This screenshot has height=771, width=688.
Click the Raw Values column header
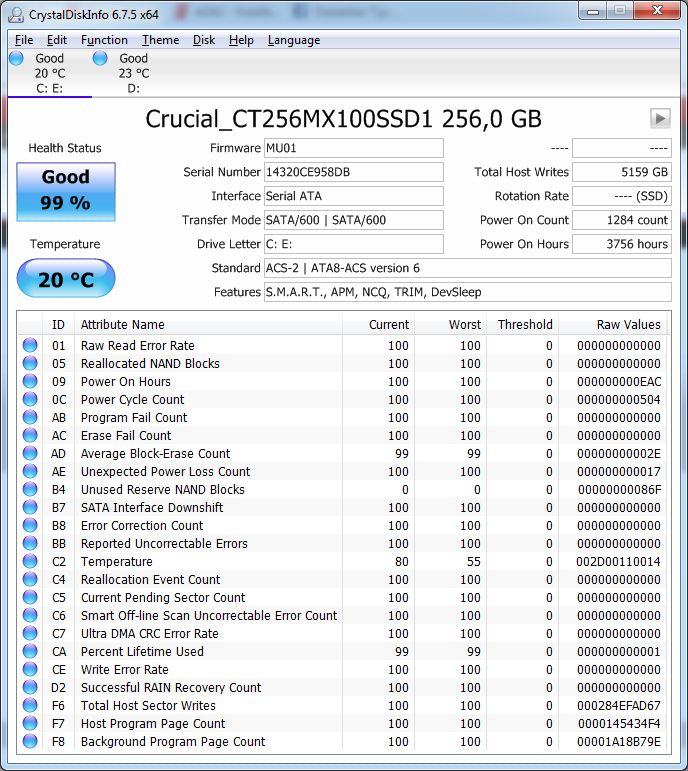[613, 325]
